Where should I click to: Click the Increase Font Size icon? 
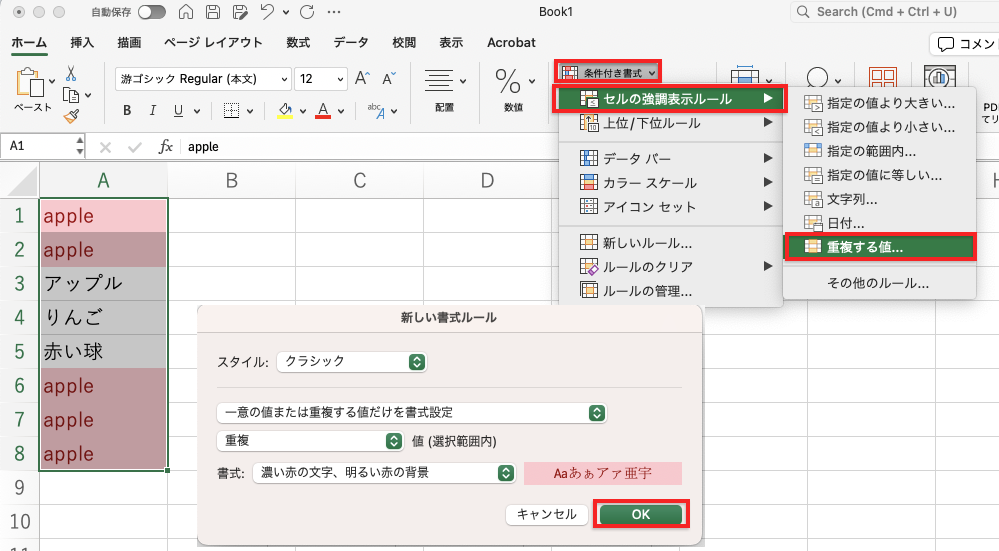click(362, 79)
